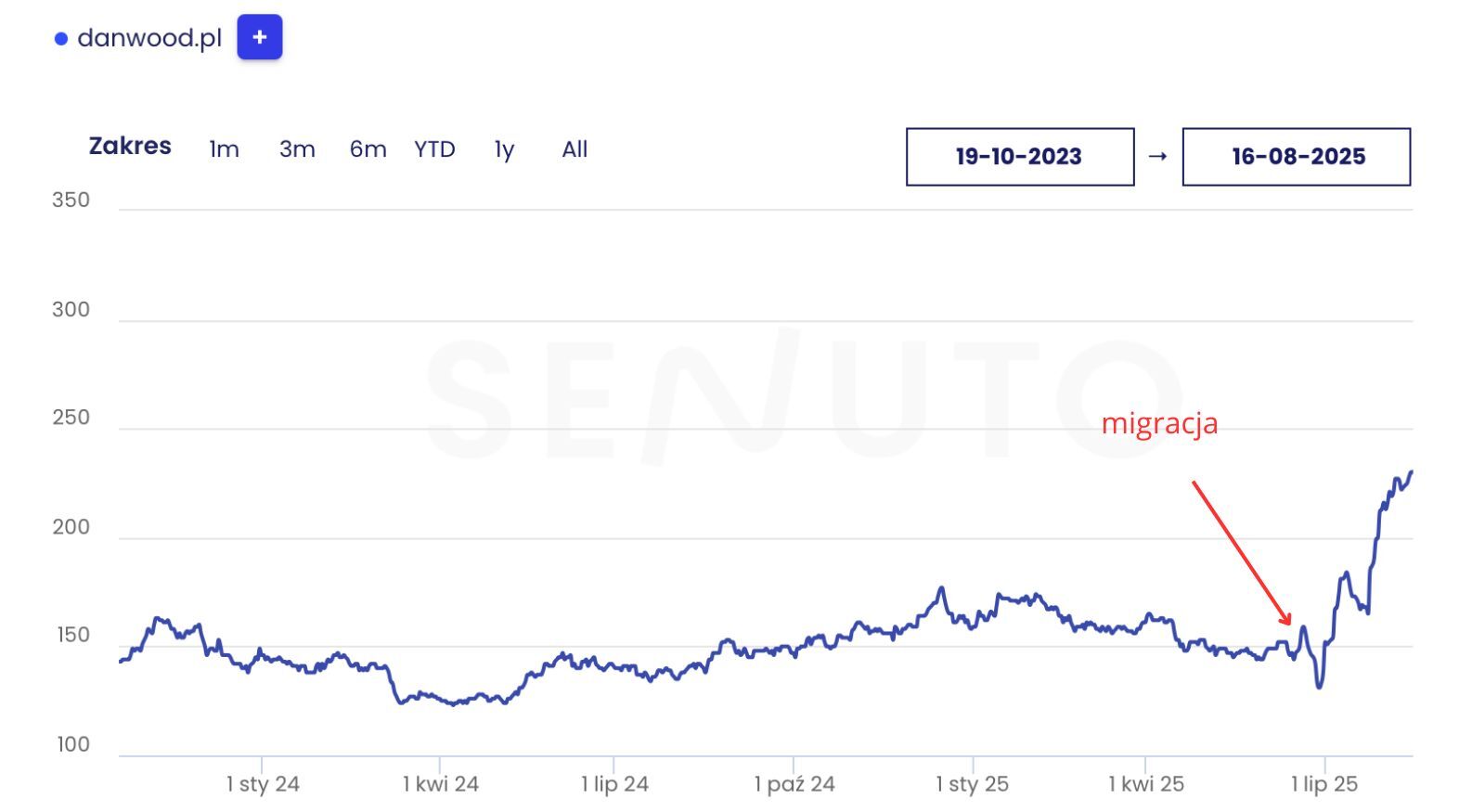Select the 1m range option
1472x812 pixels.
tap(224, 149)
